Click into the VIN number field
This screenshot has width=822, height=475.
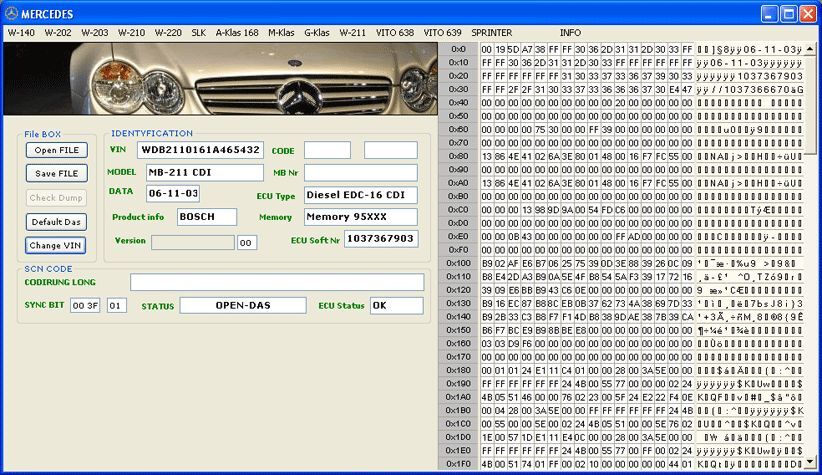point(200,150)
